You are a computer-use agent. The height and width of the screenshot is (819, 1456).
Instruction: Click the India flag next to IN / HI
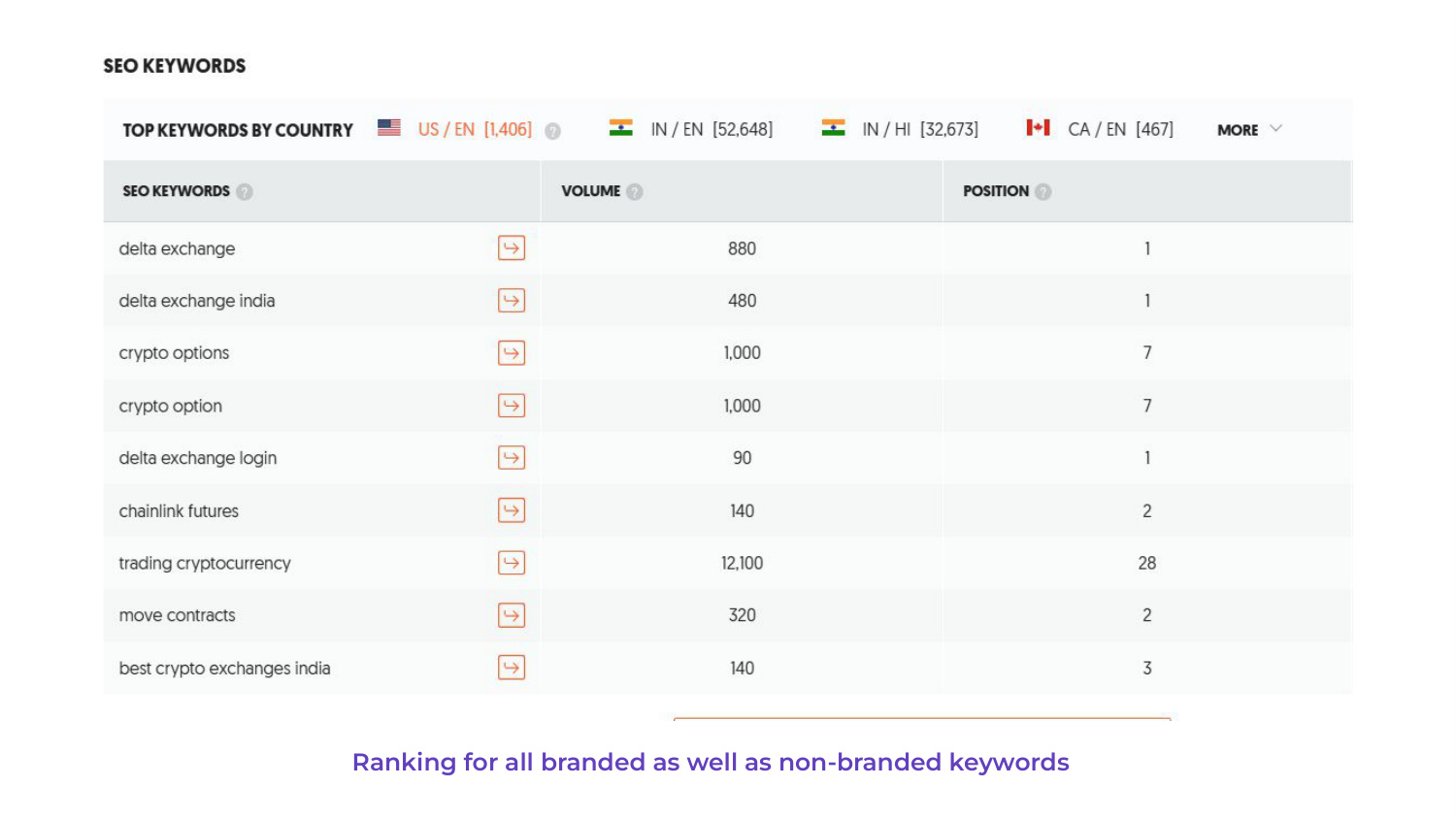pos(833,126)
